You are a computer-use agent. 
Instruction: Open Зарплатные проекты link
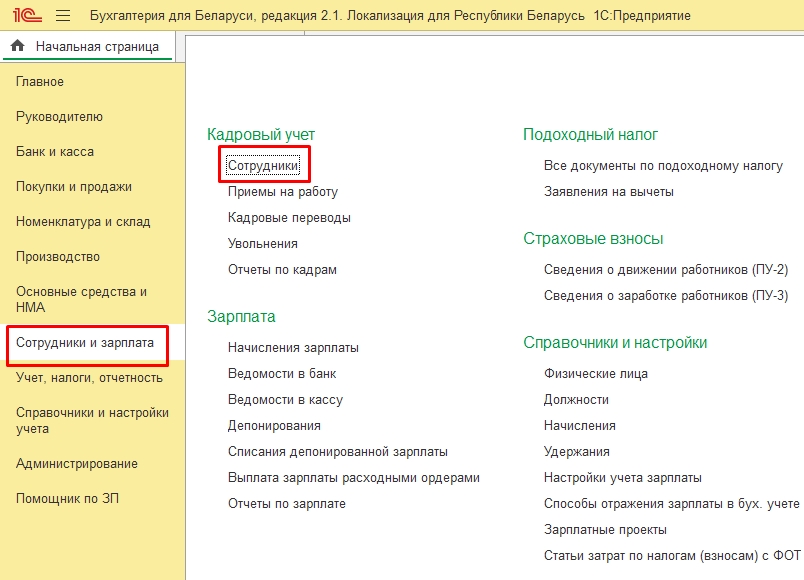coord(606,530)
